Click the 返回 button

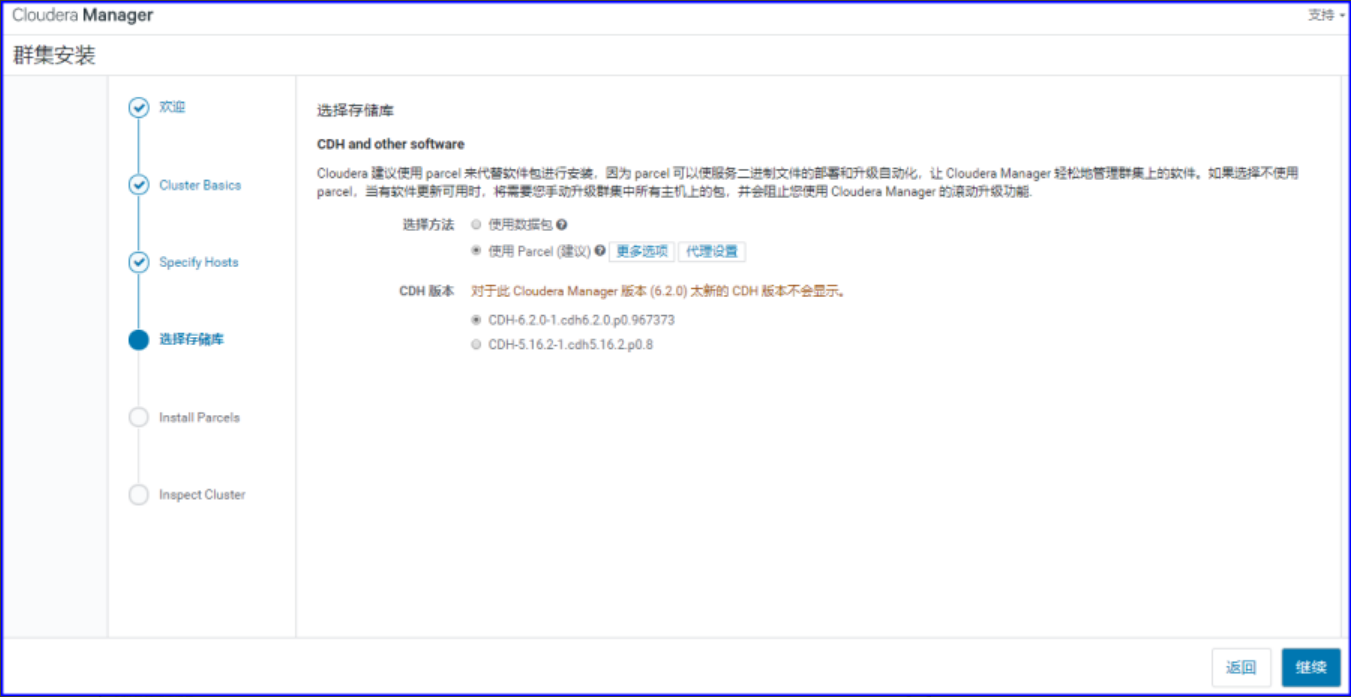click(1241, 667)
